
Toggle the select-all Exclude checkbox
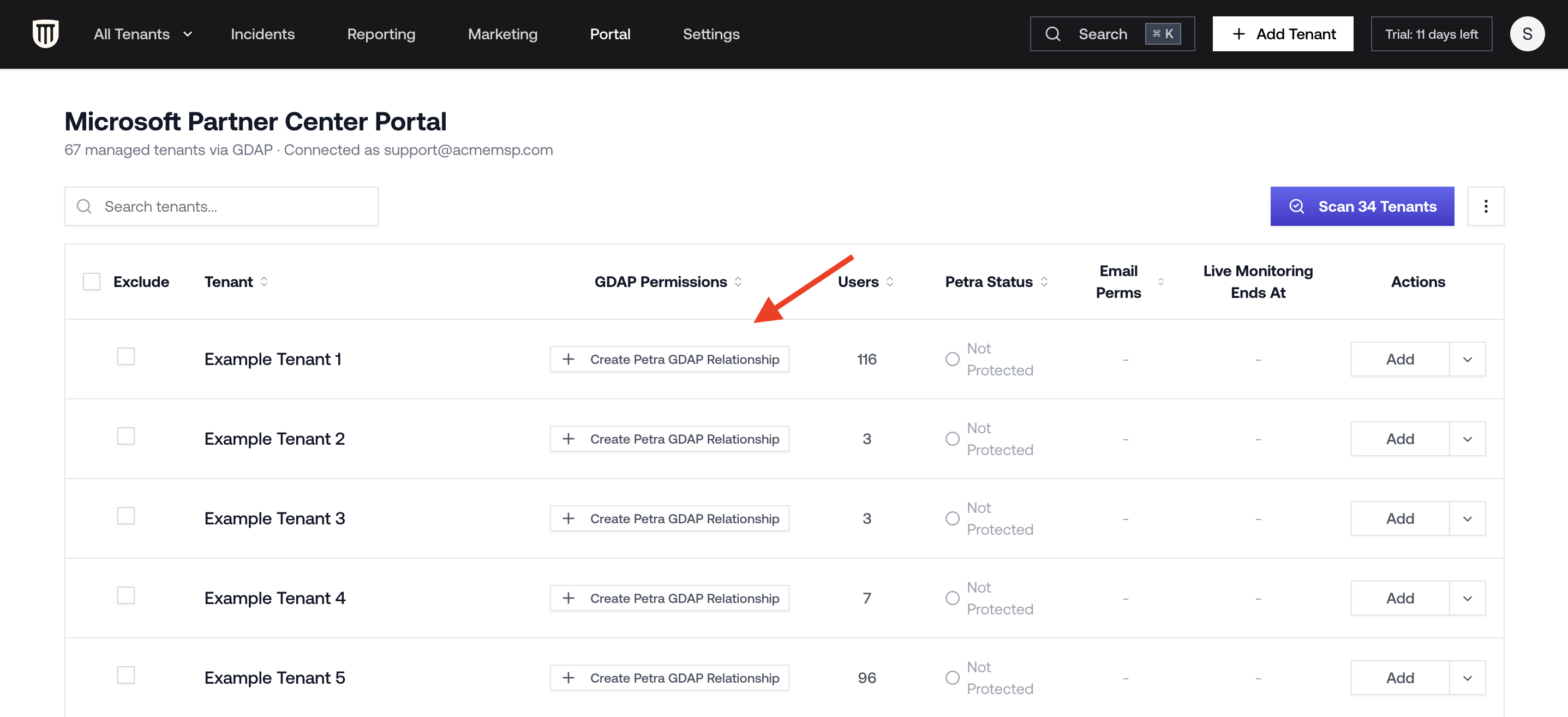(x=91, y=281)
